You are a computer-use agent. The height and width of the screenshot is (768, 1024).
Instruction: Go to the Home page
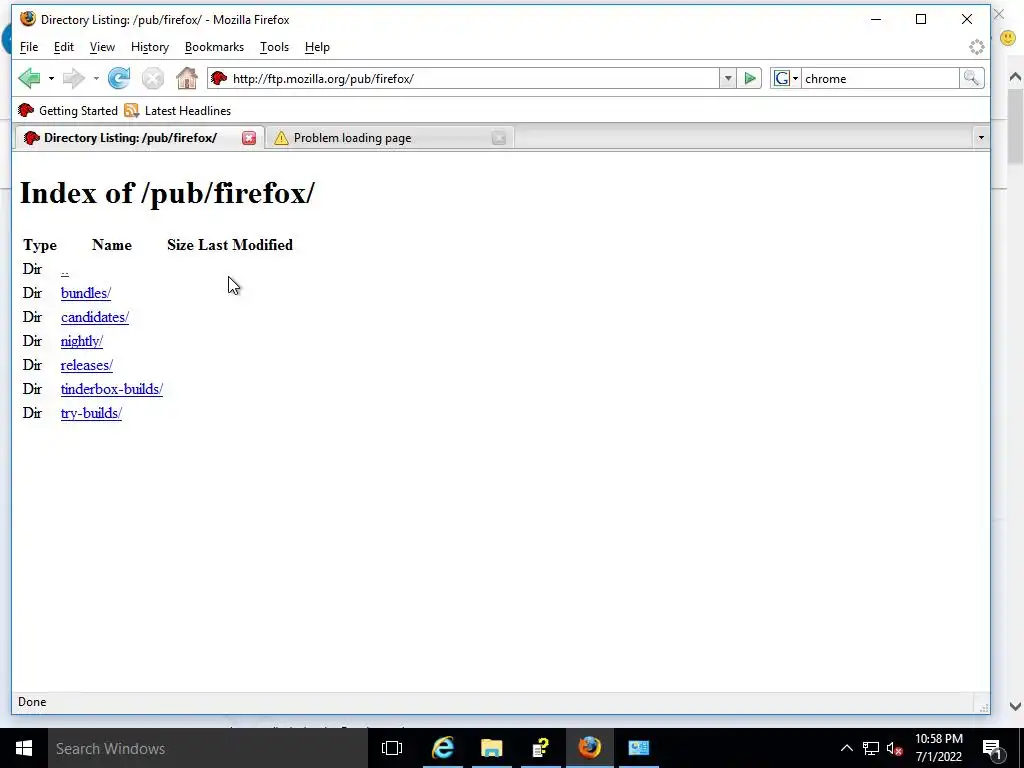coord(187,78)
